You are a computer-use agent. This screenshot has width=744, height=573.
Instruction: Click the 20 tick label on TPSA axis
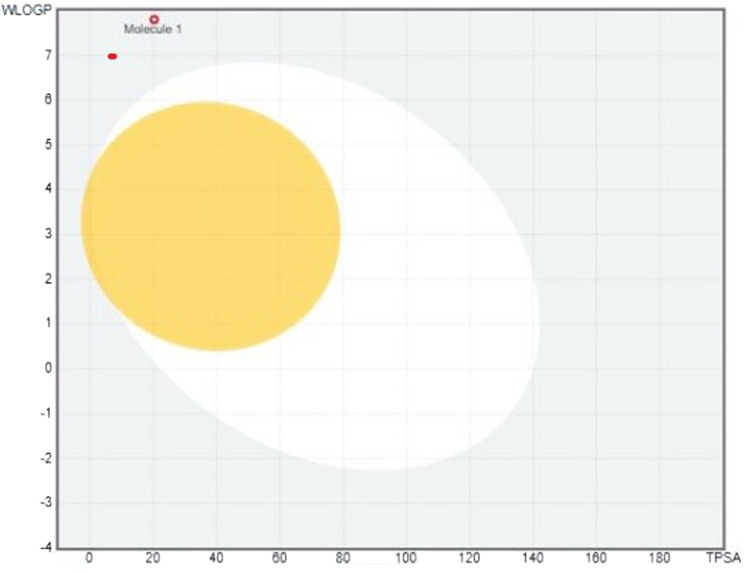(x=153, y=557)
